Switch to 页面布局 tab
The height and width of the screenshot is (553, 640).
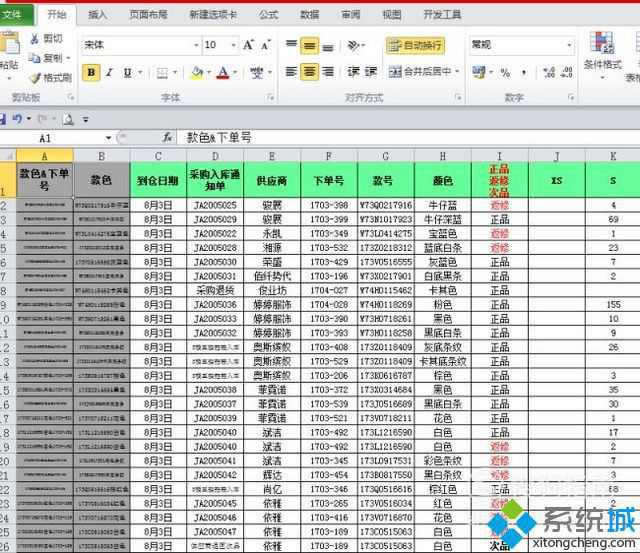click(x=149, y=15)
